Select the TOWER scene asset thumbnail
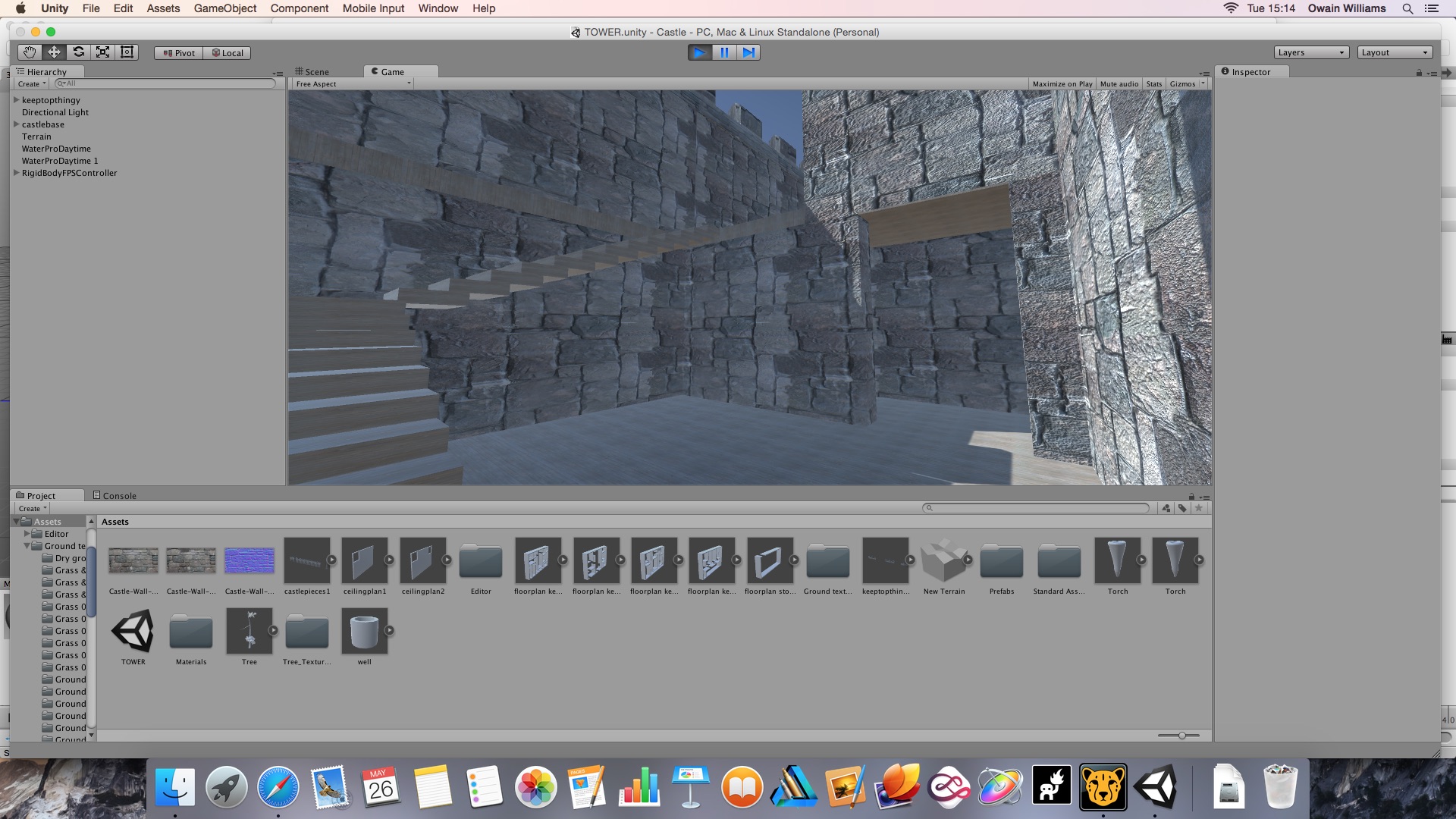This screenshot has width=1456, height=819. tap(133, 632)
